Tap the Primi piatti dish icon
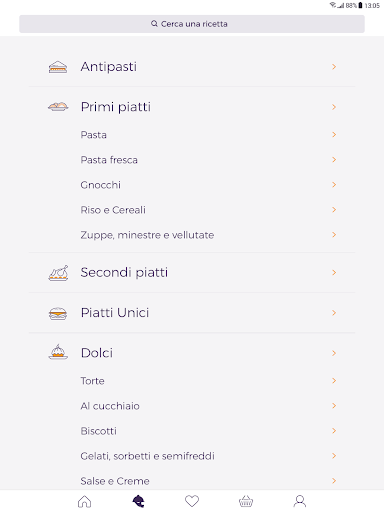Image resolution: width=384 pixels, height=512 pixels. pyautogui.click(x=58, y=107)
